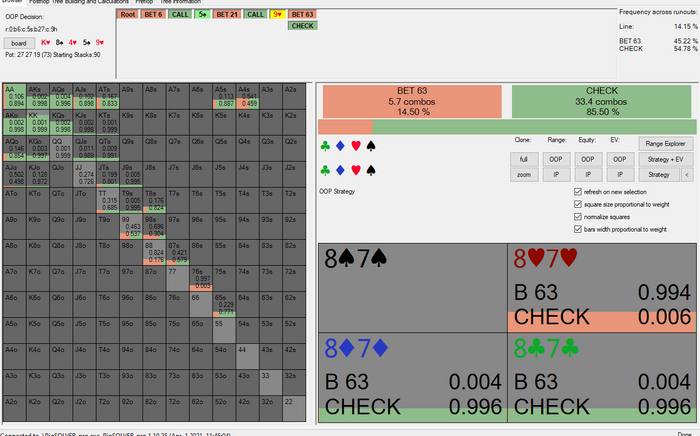
Task: Toggle square size proportional to weight
Action: tap(578, 204)
